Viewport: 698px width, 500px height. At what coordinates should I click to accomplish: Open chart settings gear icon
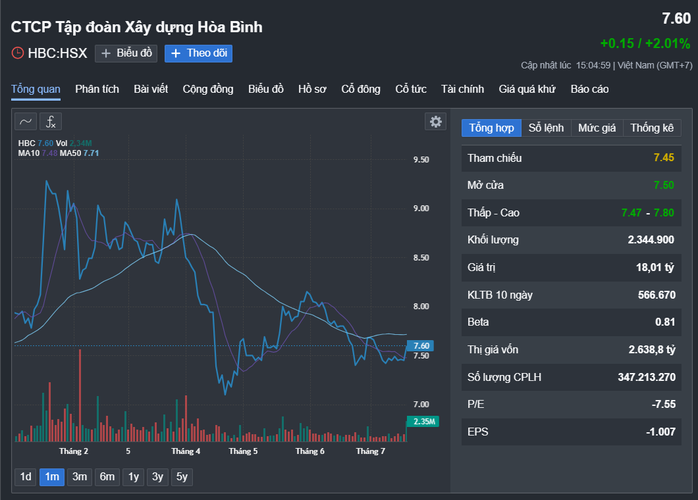tap(436, 122)
